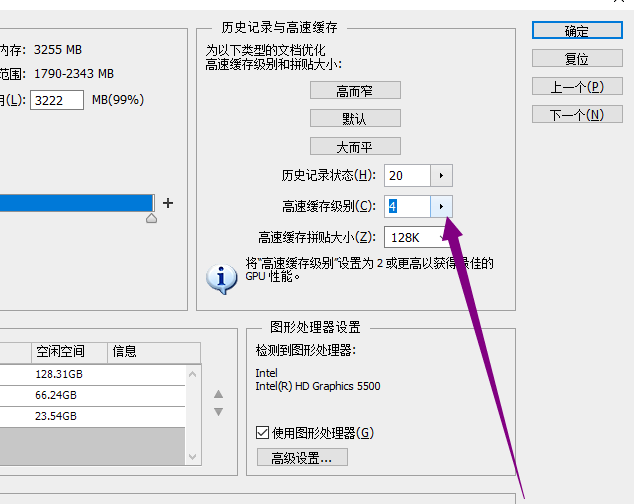This screenshot has width=634, height=504.
Task: Click the info bubble icon
Action: (x=222, y=279)
